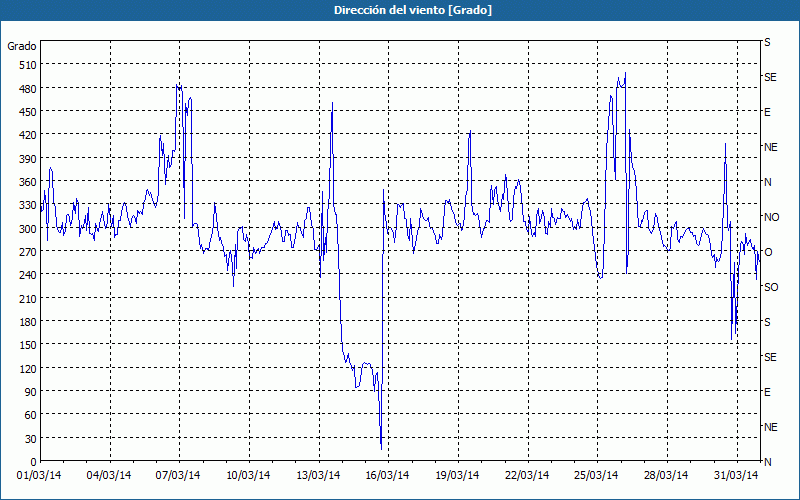Click the 300 degree axis label
This screenshot has width=800, height=500.
coord(28,229)
